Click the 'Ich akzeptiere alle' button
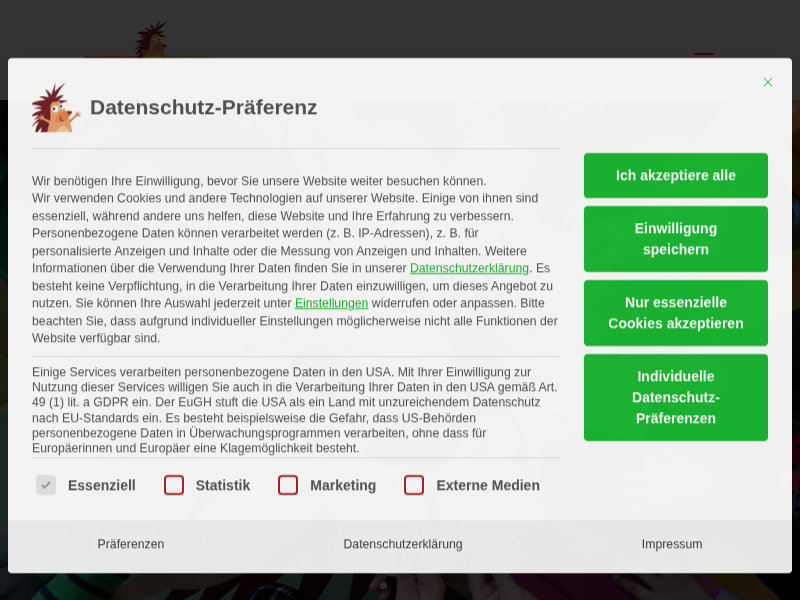 [676, 174]
